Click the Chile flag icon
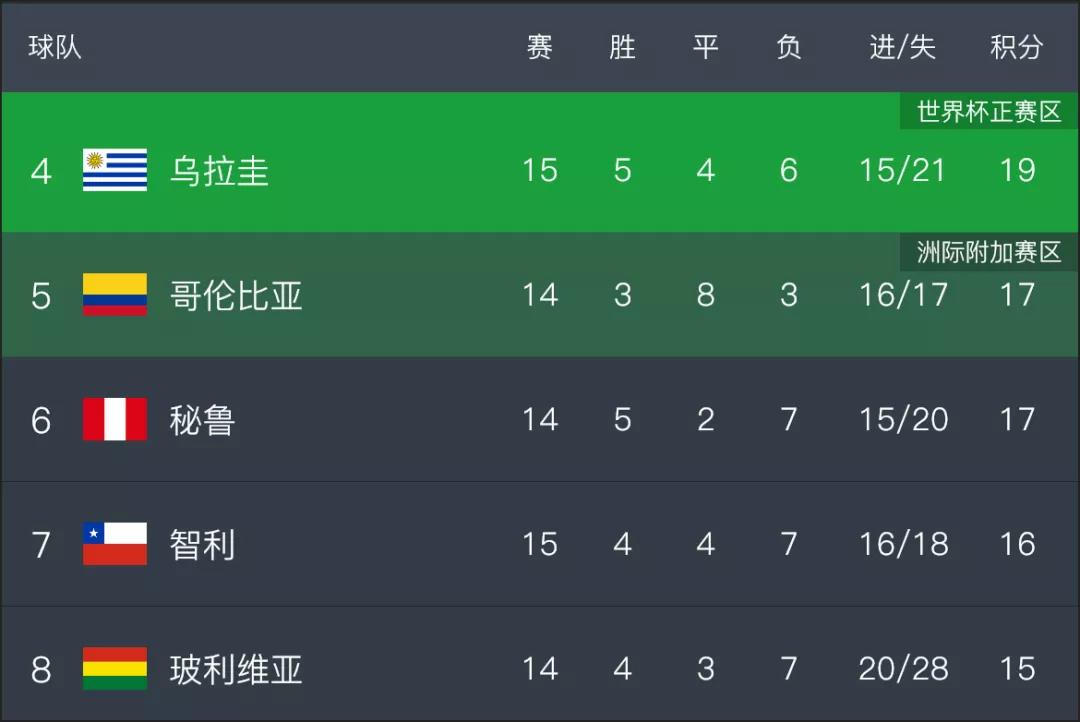Viewport: 1080px width, 722px height. click(x=115, y=544)
